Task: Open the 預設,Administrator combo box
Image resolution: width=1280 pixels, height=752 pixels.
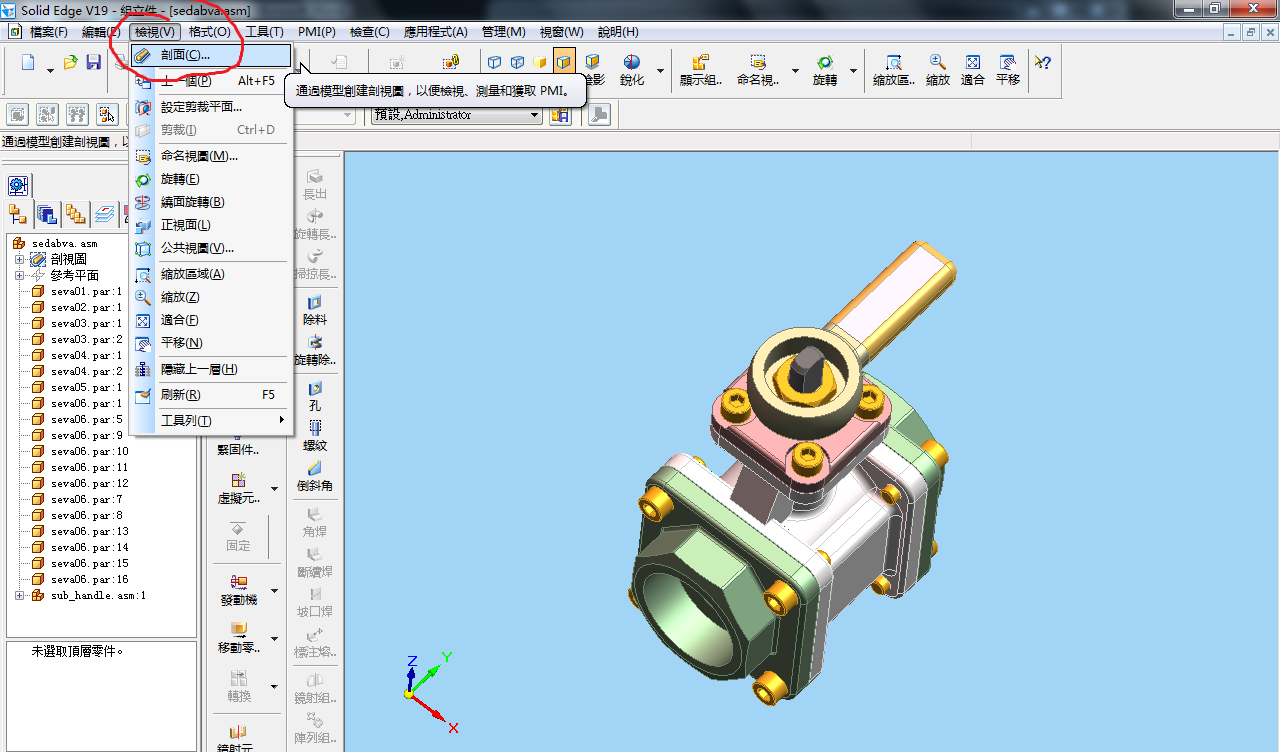Action: click(456, 115)
